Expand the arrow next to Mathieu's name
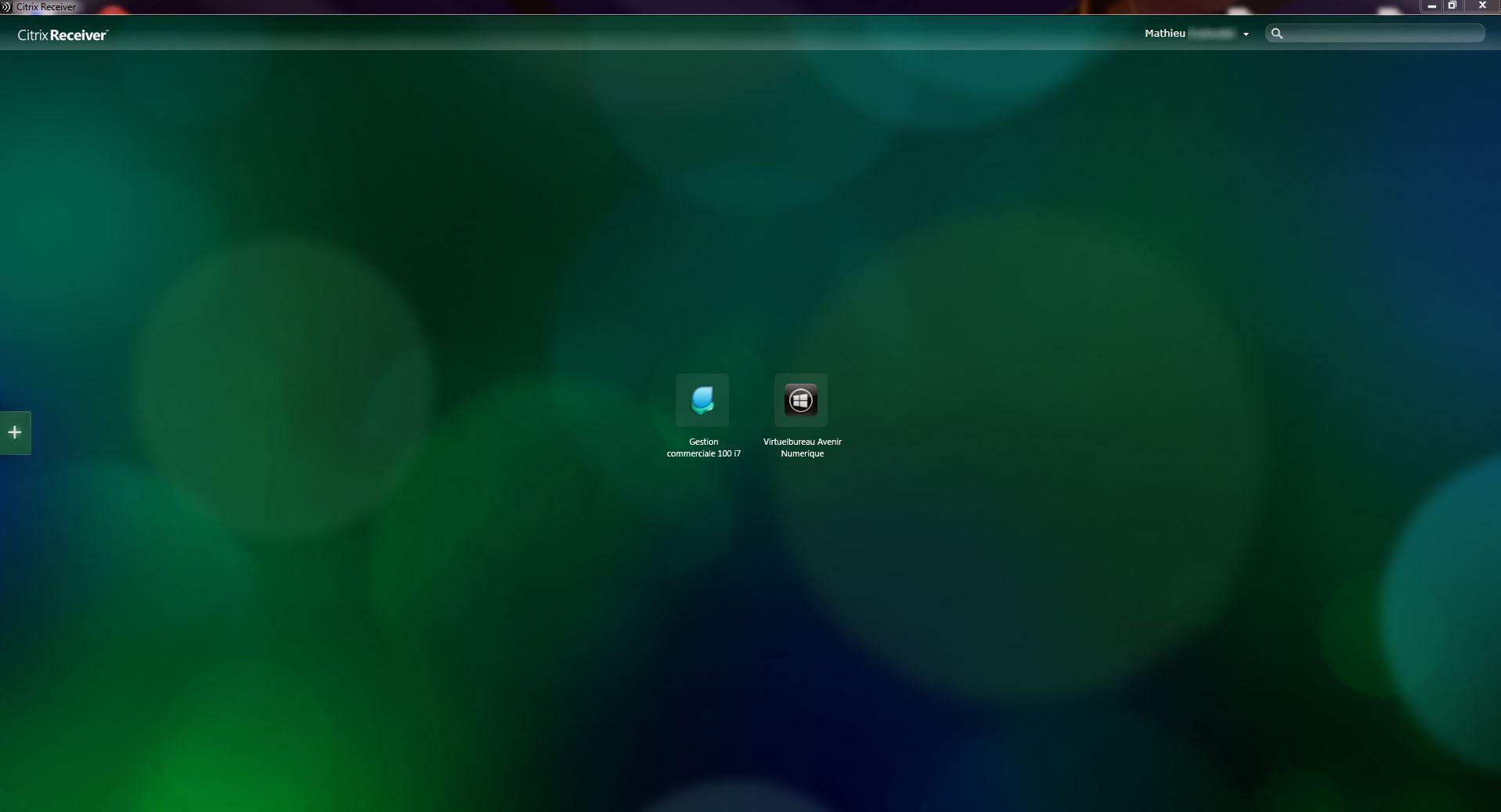The image size is (1501, 812). (x=1246, y=34)
